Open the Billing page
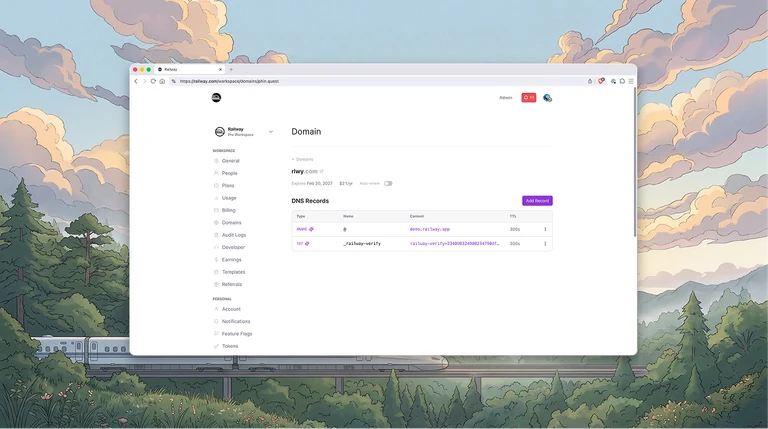Screen dimensions: 768x429 pos(225,210)
